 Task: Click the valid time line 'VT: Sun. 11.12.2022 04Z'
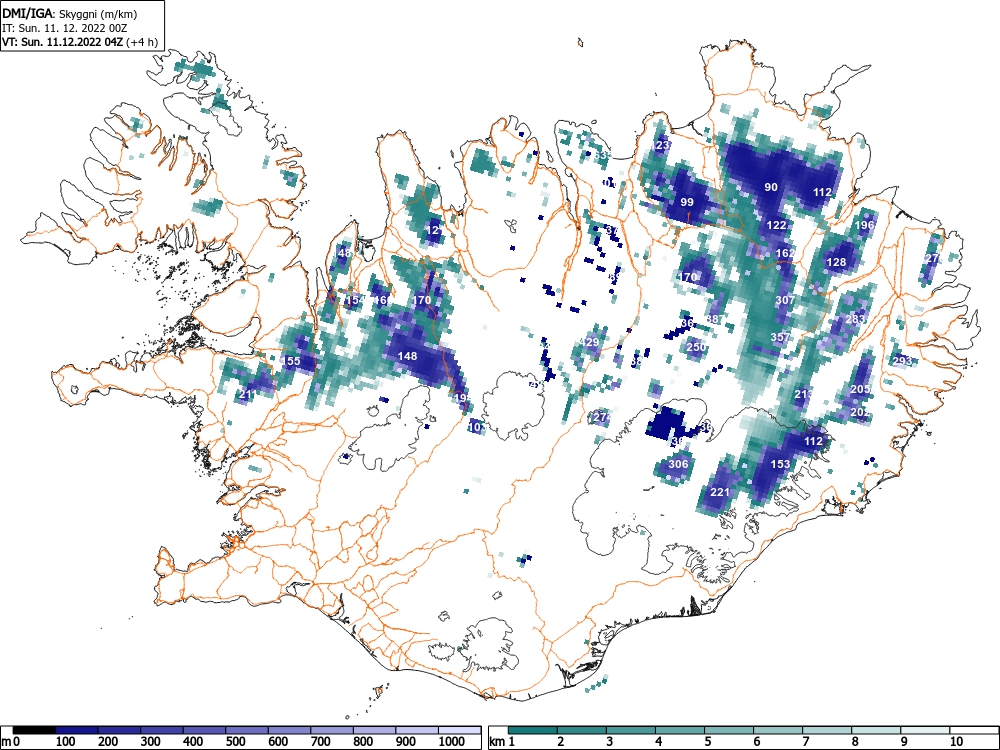pyautogui.click(x=63, y=42)
